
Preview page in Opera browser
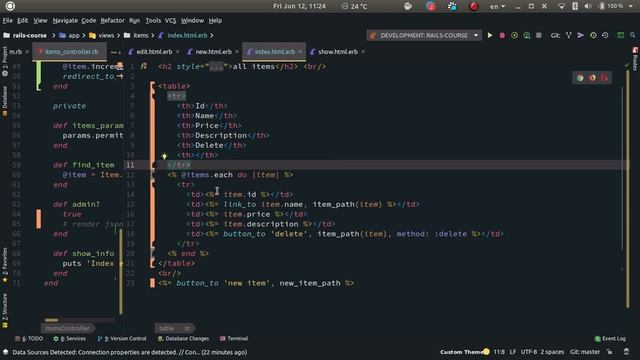604,78
